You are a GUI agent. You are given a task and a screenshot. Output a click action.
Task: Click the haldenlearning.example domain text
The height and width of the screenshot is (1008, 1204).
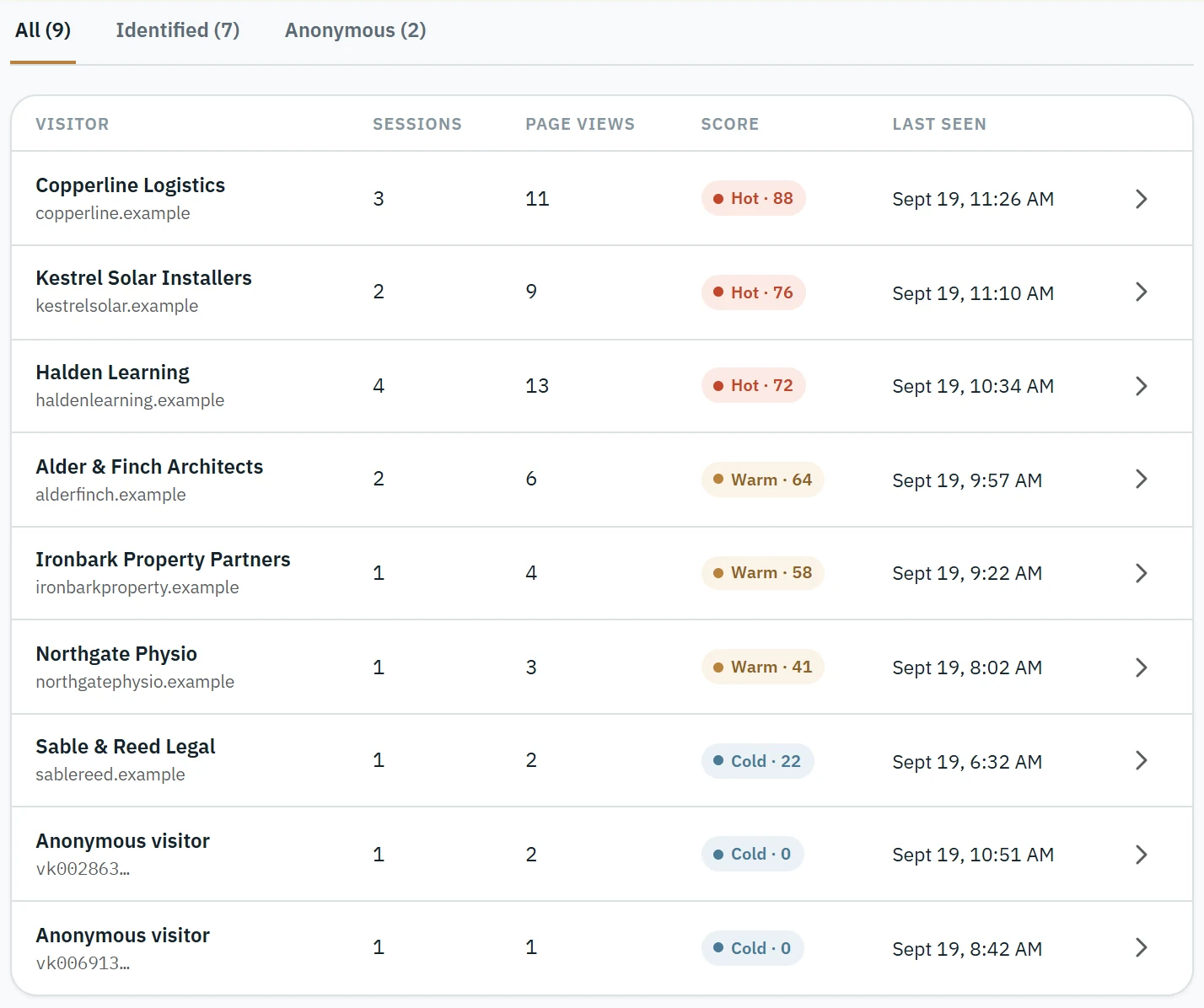click(x=130, y=400)
